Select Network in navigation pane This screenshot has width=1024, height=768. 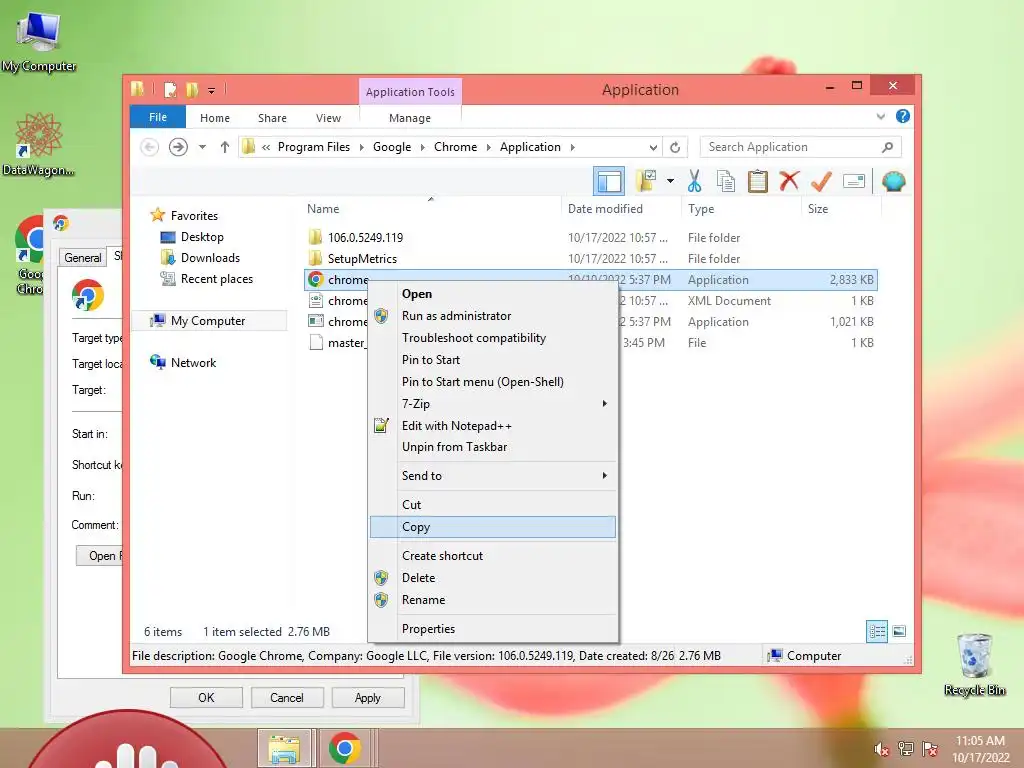193,362
